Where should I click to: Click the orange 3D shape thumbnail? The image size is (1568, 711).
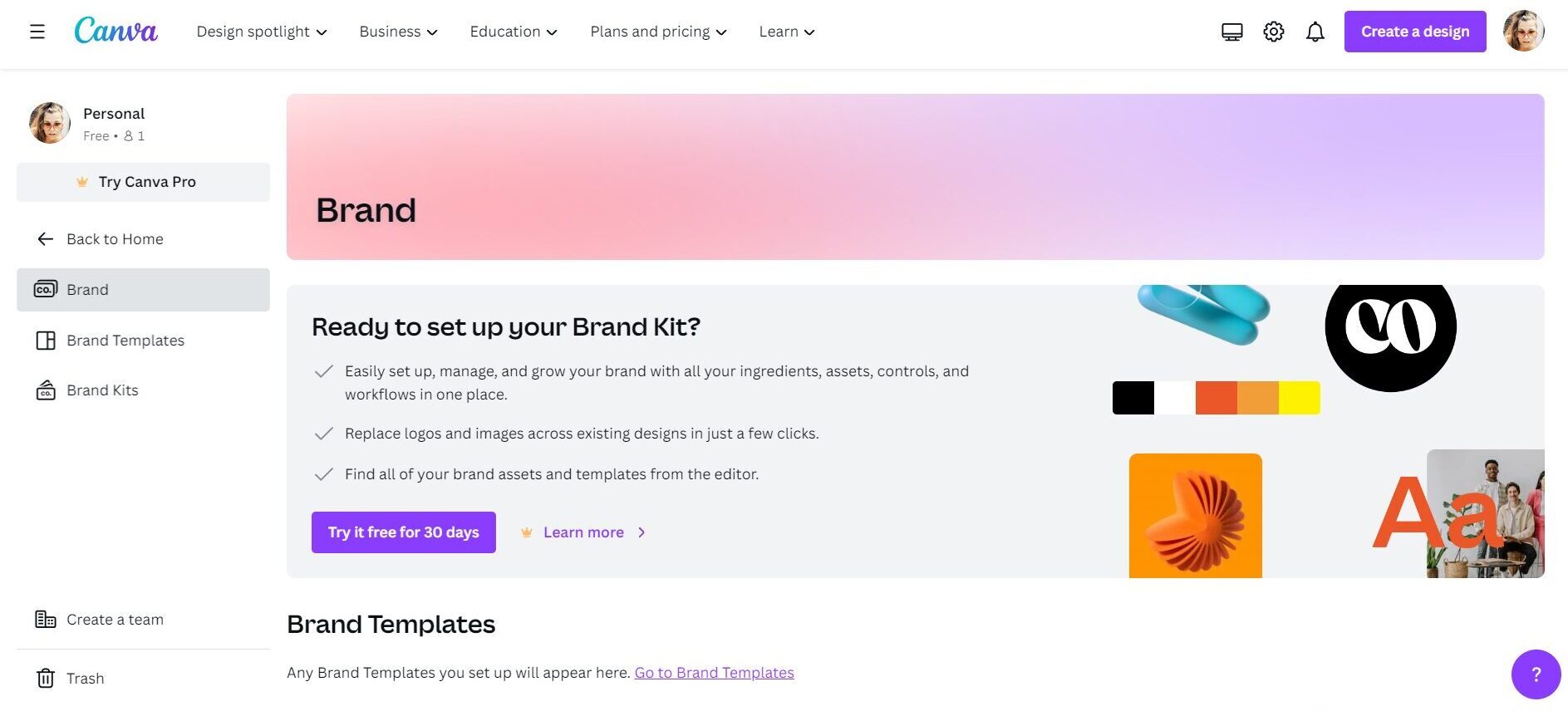pyautogui.click(x=1195, y=515)
